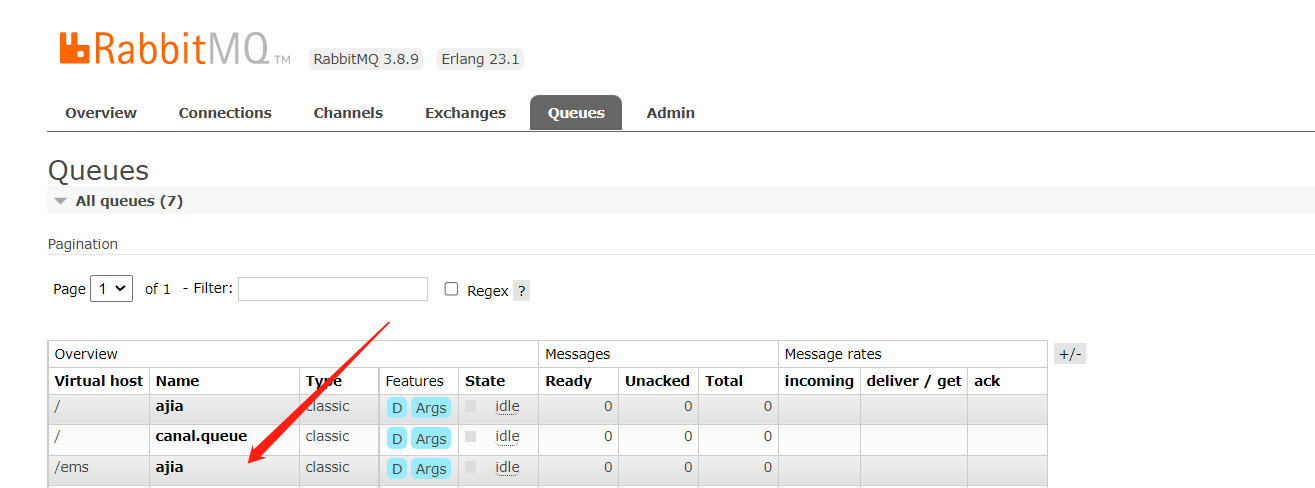Click the Args badge in the first ajia row

431,408
